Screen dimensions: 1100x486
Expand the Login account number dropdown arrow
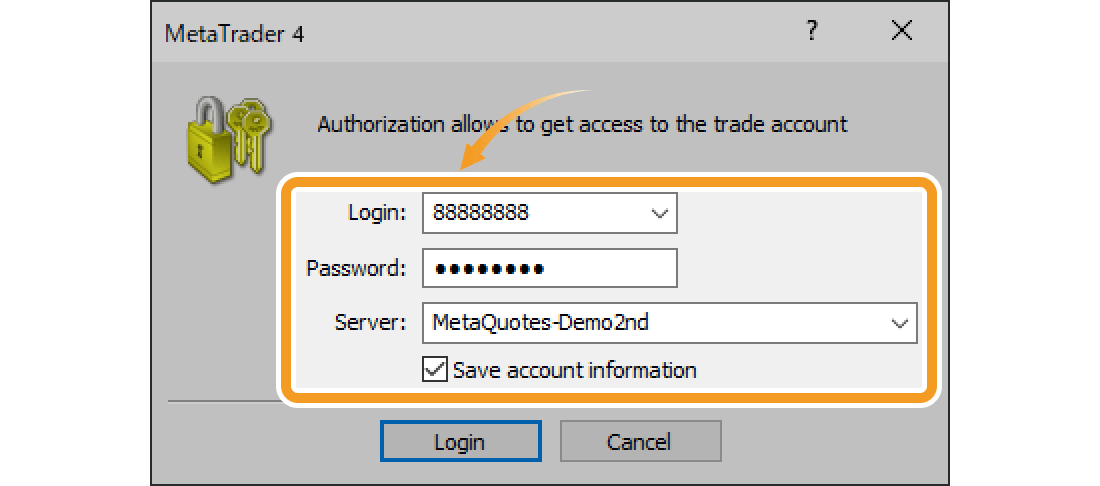659,213
